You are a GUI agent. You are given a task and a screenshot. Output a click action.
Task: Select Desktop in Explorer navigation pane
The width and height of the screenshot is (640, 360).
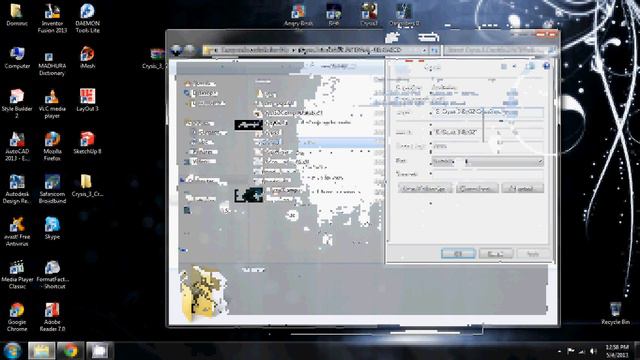(x=202, y=93)
